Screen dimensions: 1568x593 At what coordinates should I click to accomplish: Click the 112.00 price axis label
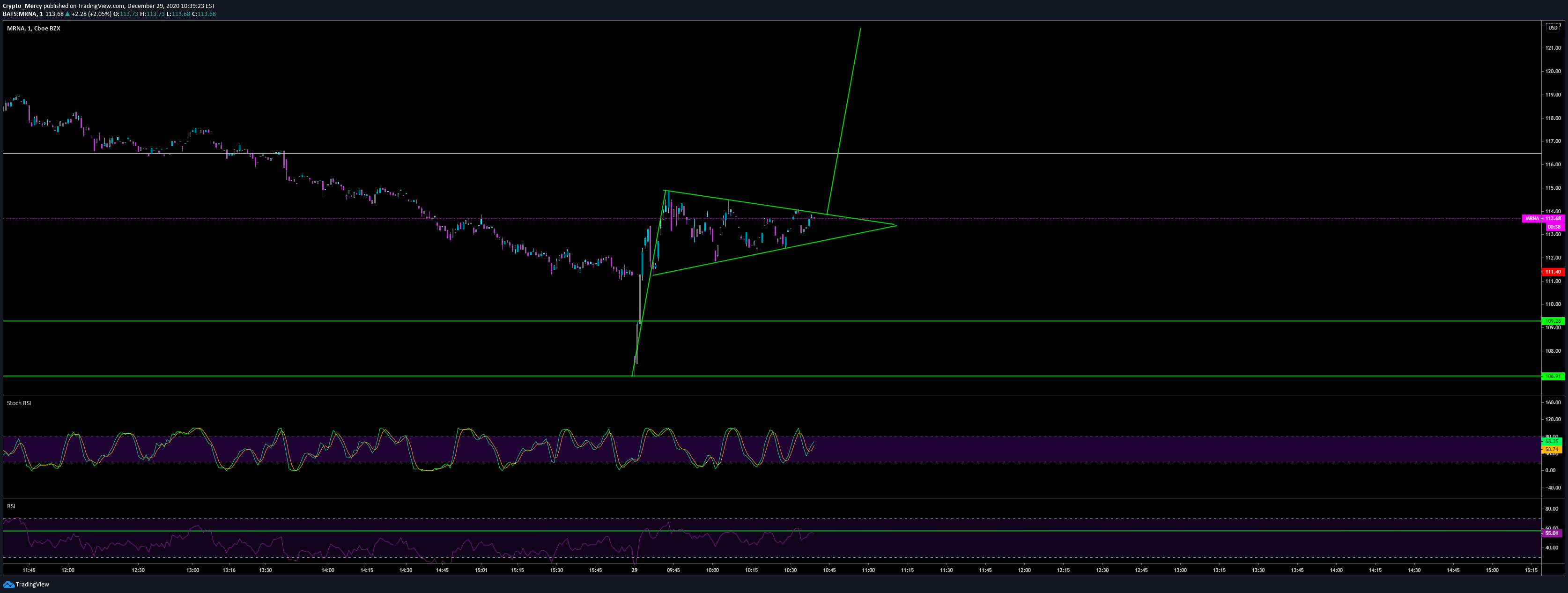1553,258
